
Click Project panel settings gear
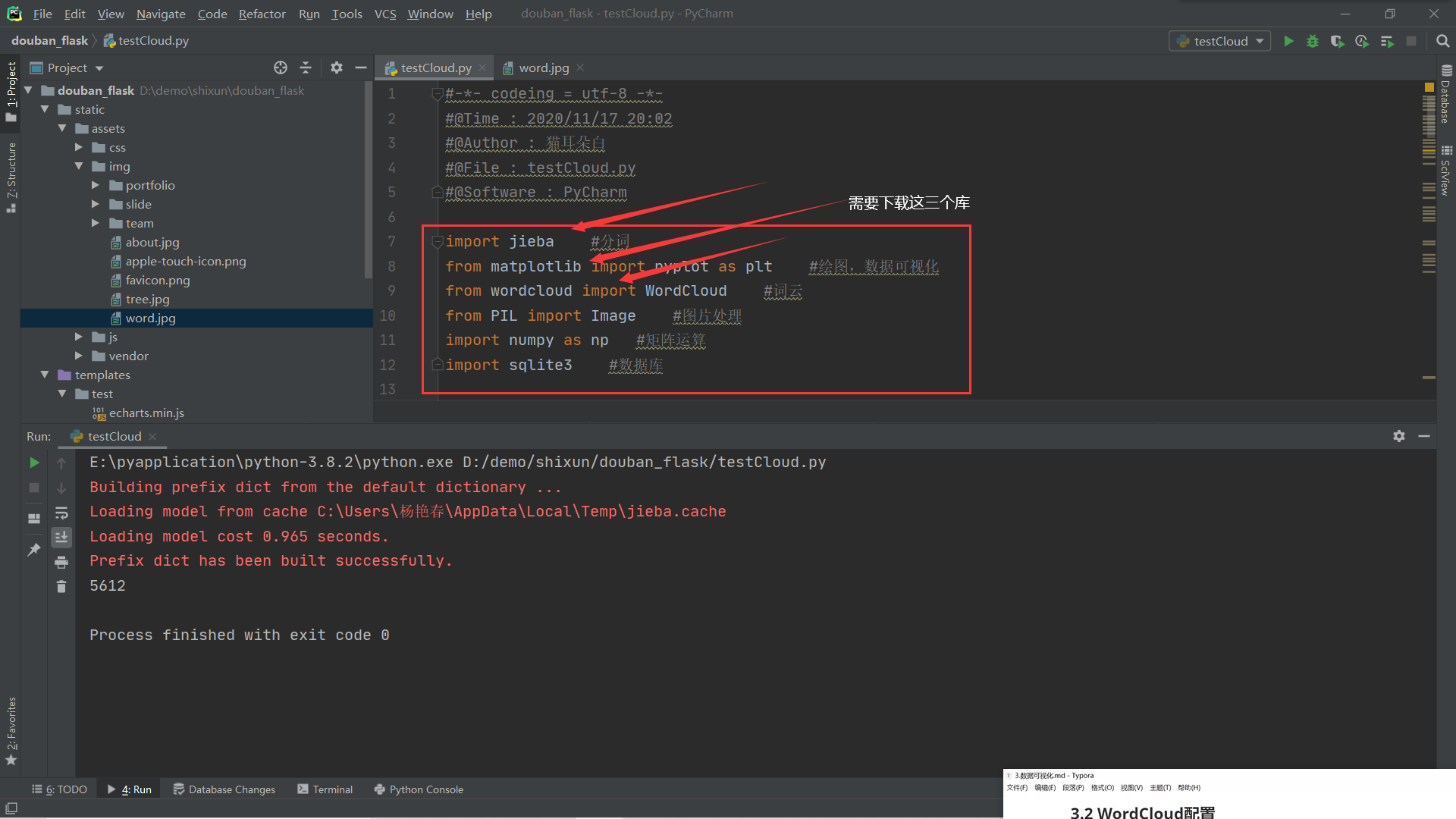click(x=337, y=67)
